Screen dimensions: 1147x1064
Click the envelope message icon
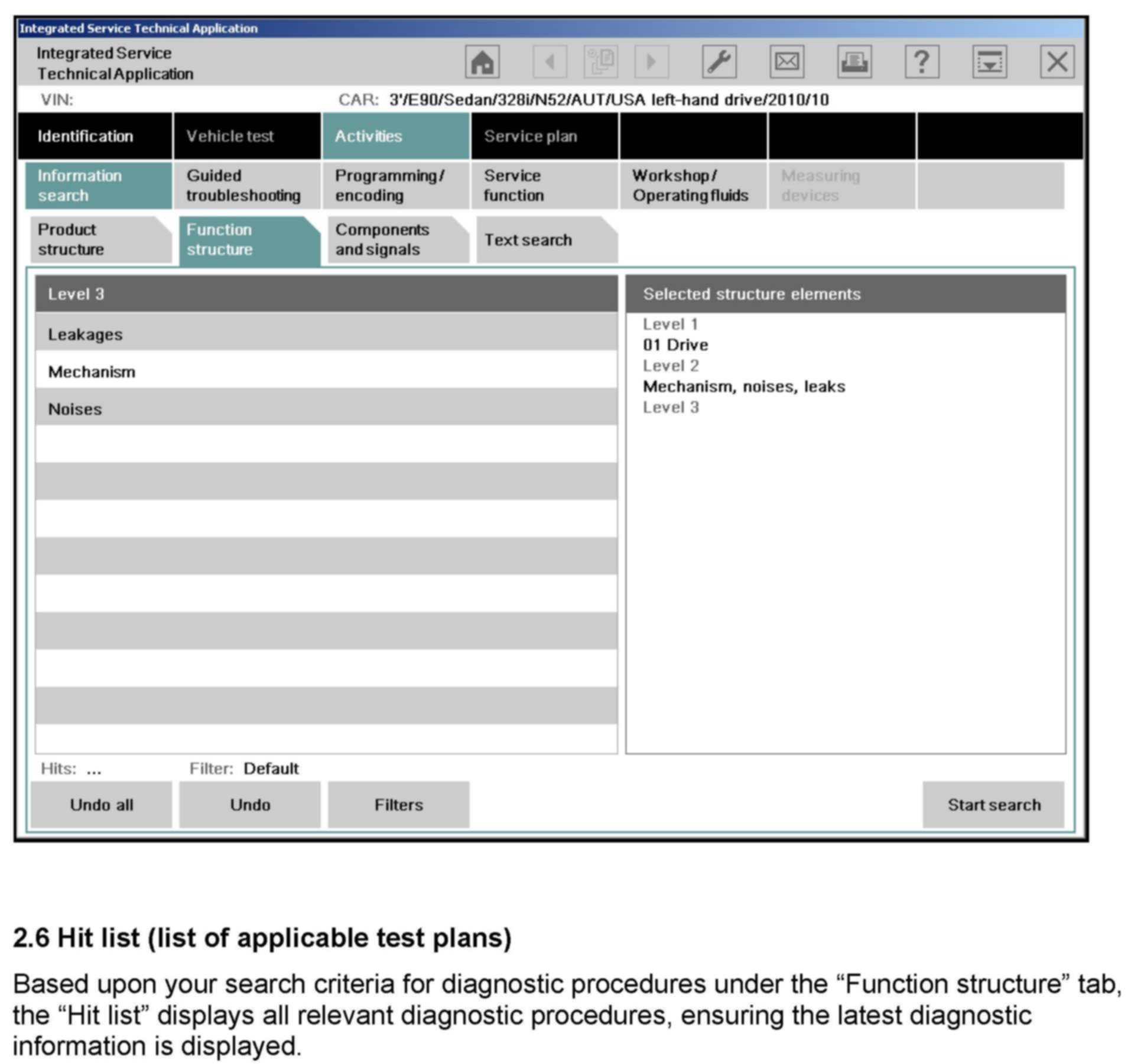787,61
